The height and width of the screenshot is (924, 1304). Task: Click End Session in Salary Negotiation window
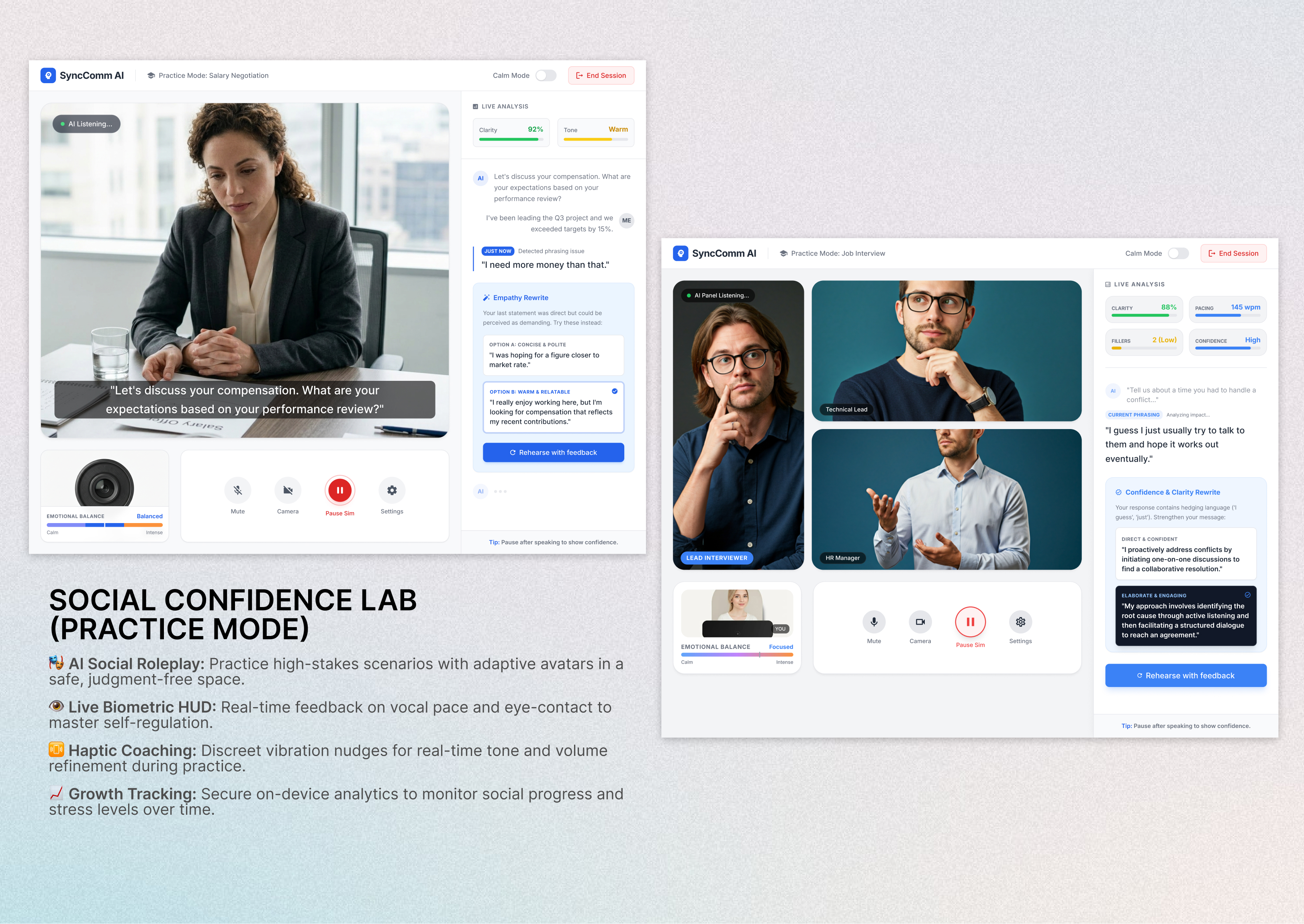coord(601,76)
